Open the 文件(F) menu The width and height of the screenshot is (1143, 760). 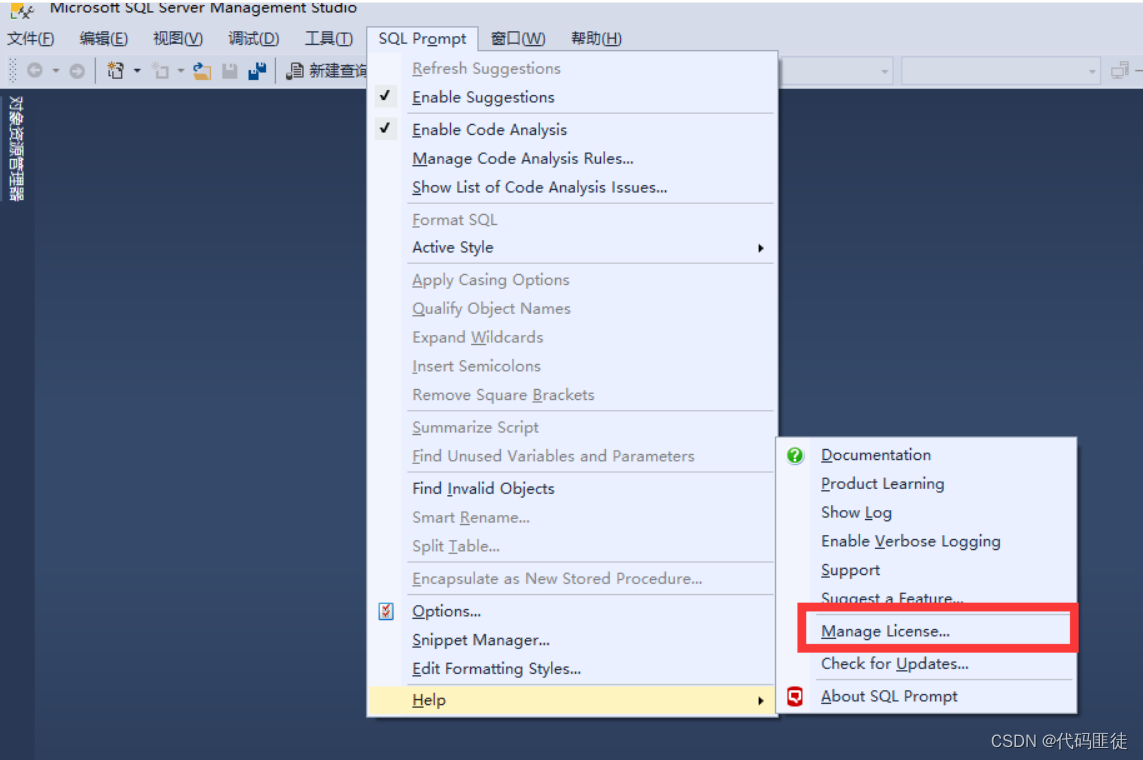[31, 39]
